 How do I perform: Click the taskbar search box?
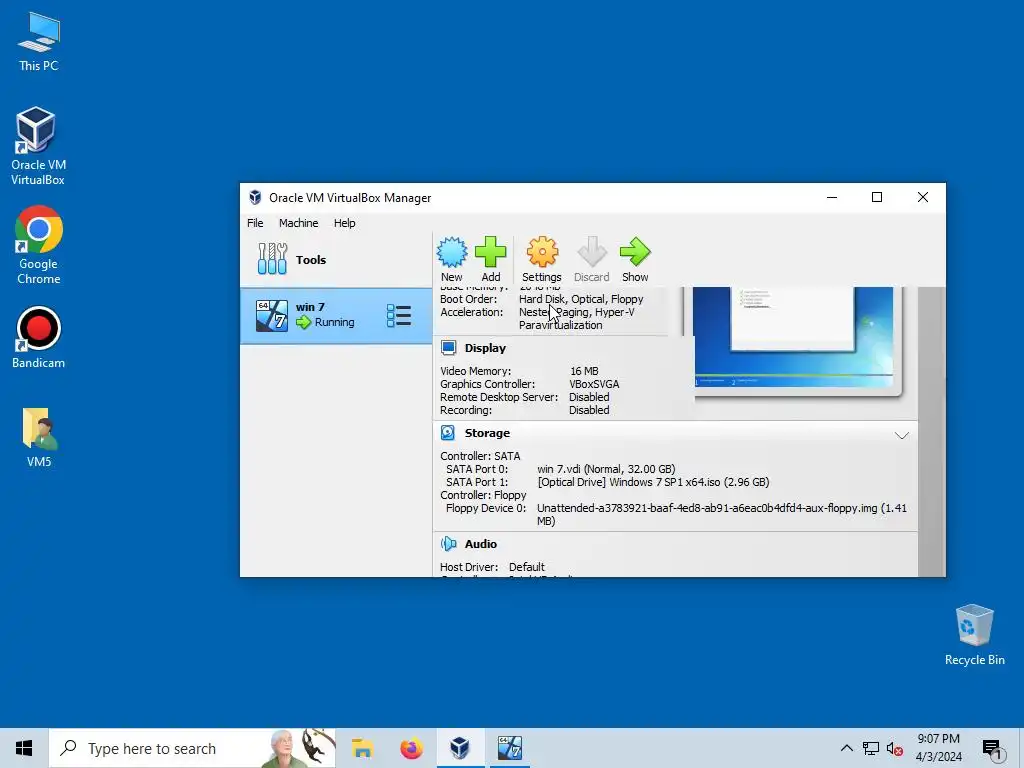tap(192, 748)
